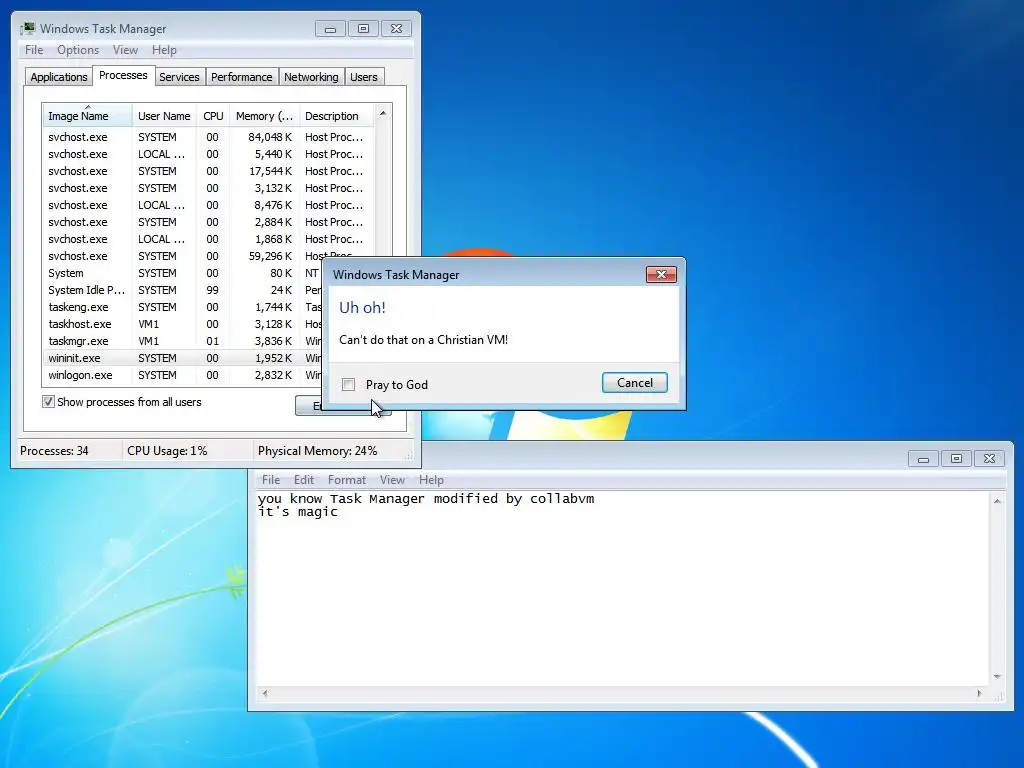Open Task Manager View menu
Viewport: 1024px width, 768px height.
tap(125, 50)
